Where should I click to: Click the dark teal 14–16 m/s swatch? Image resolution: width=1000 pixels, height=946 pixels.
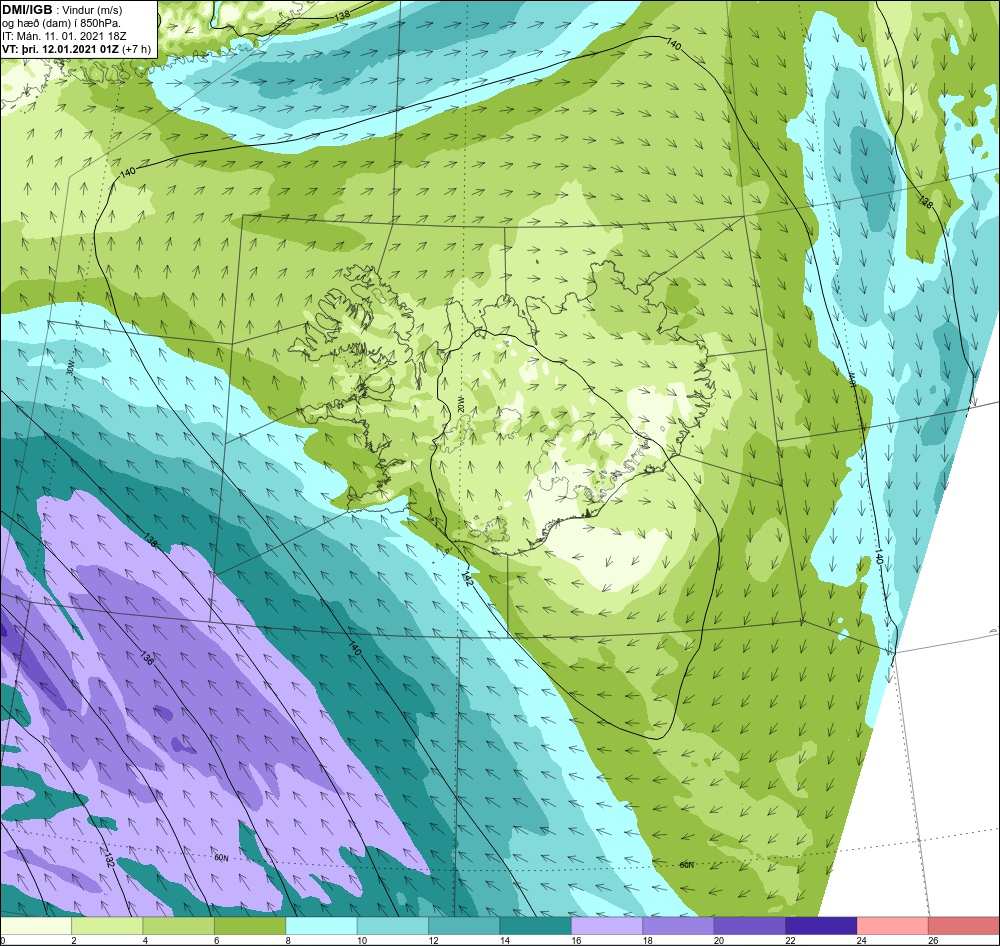536,926
